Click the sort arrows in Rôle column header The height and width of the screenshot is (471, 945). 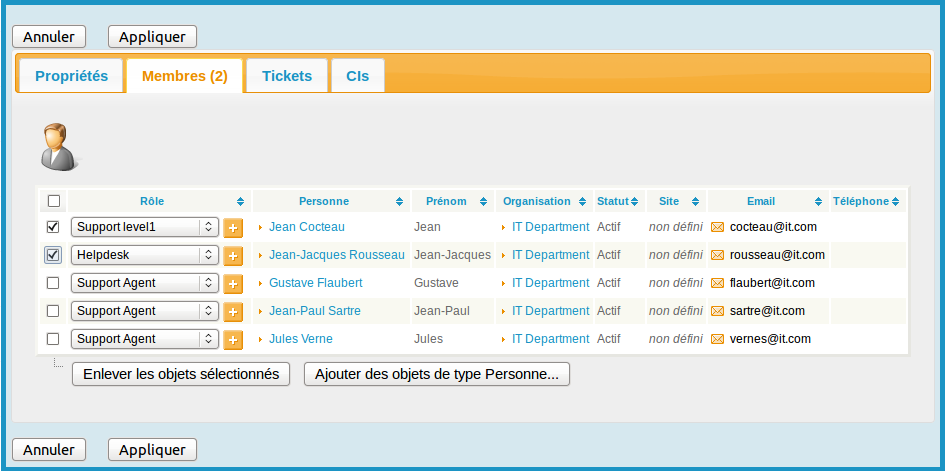coord(240,202)
